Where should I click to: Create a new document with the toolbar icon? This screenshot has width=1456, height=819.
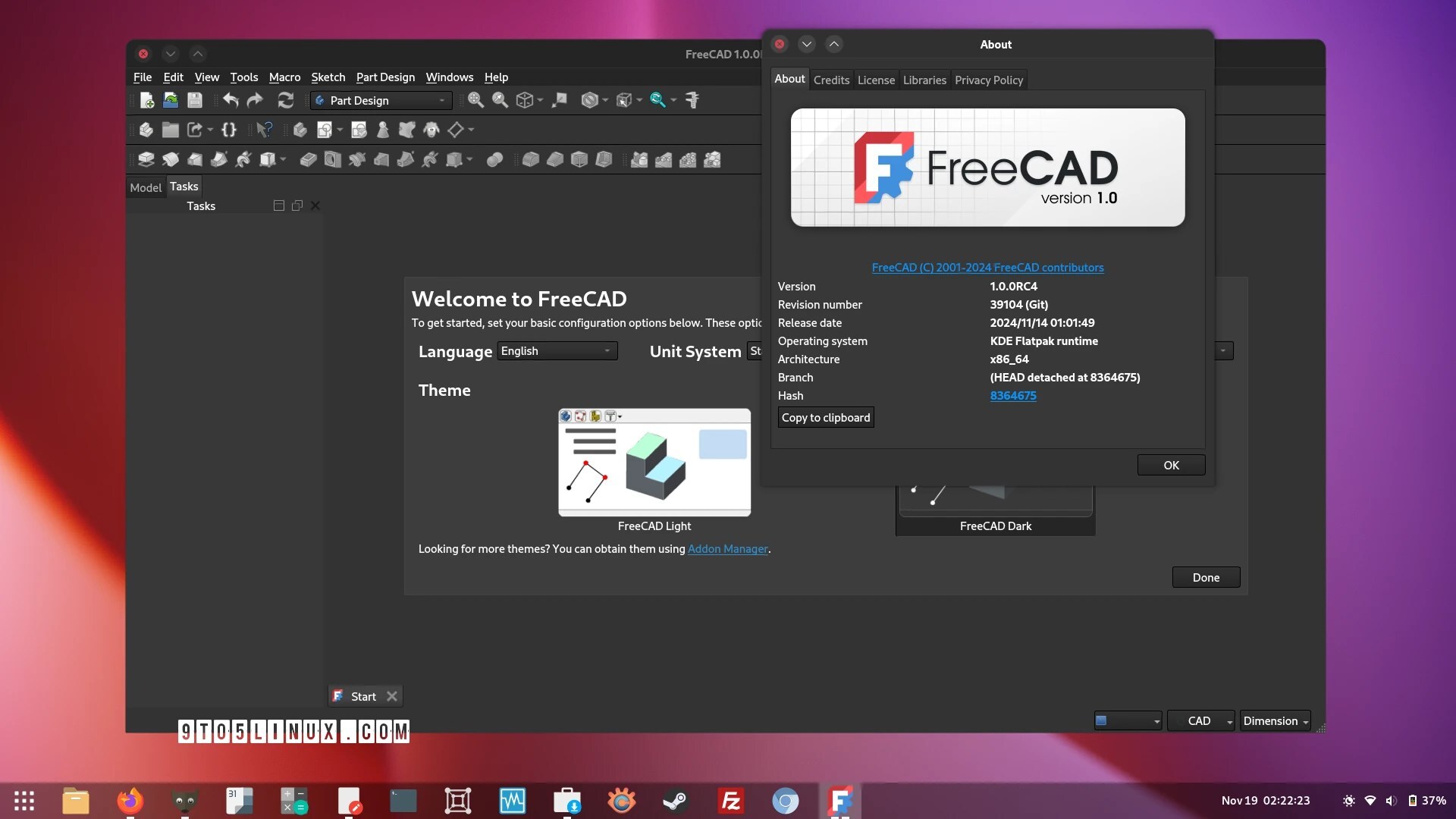(147, 100)
